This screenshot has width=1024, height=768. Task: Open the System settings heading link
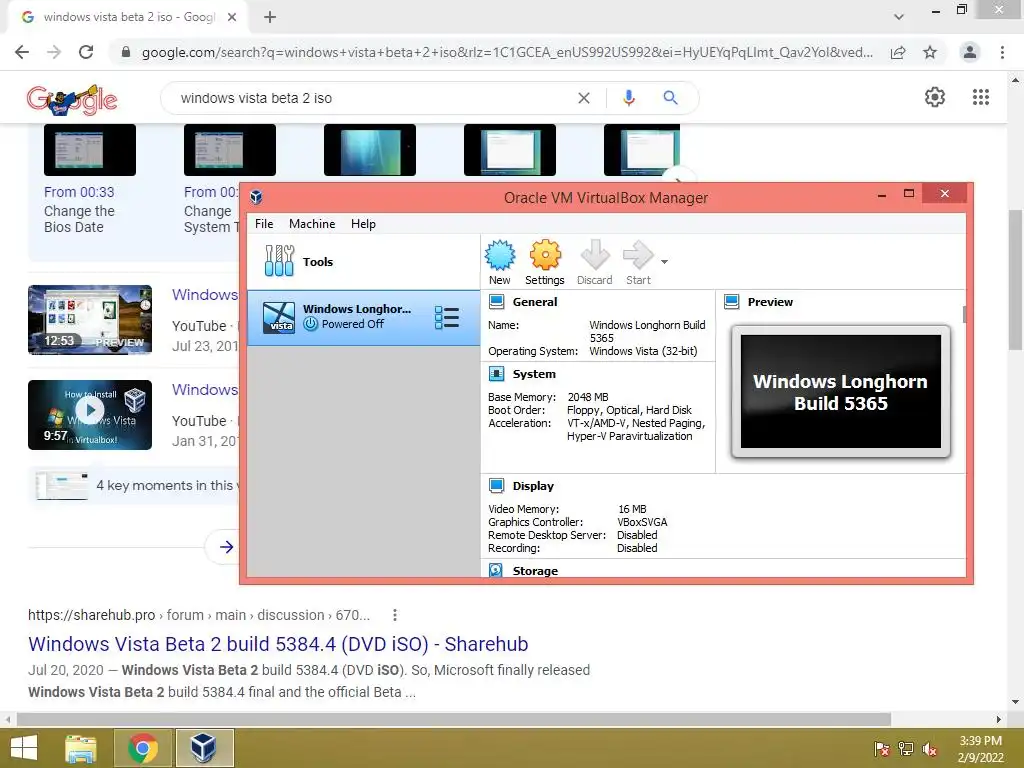534,374
